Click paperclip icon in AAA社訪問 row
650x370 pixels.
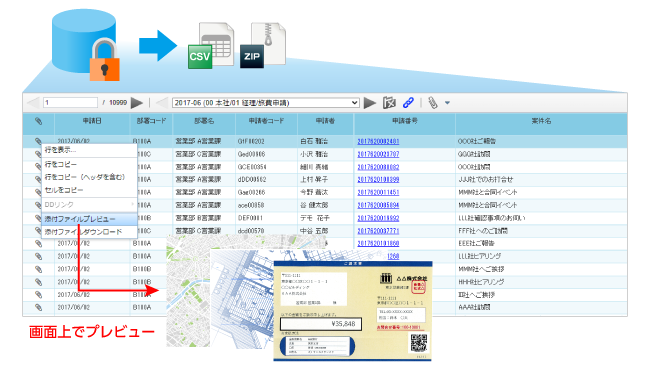click(x=38, y=307)
